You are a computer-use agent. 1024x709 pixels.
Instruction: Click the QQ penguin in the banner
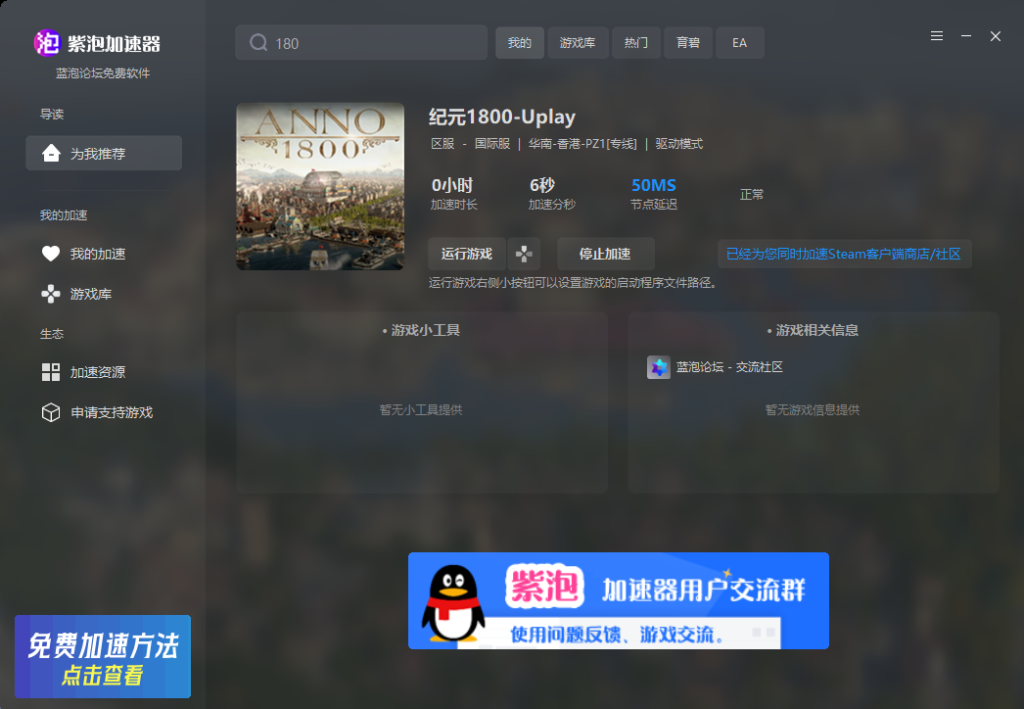pos(453,603)
